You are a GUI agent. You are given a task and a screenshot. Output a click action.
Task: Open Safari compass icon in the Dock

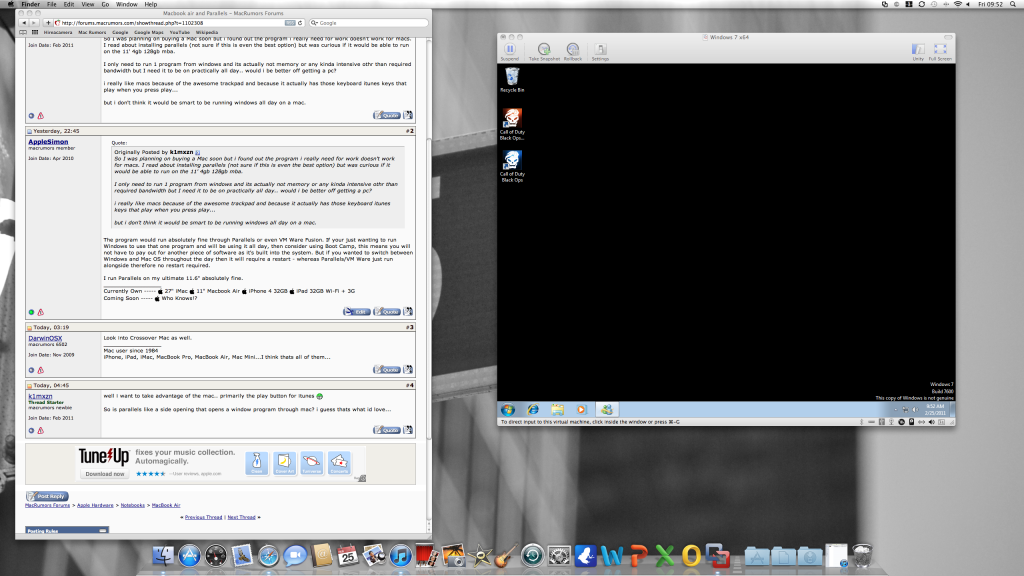(x=268, y=556)
